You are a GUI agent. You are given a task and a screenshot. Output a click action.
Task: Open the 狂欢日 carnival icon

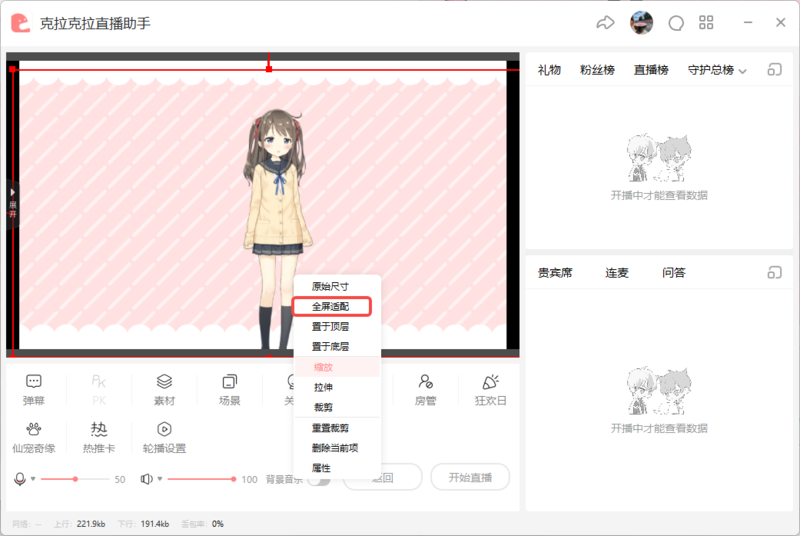(x=491, y=390)
